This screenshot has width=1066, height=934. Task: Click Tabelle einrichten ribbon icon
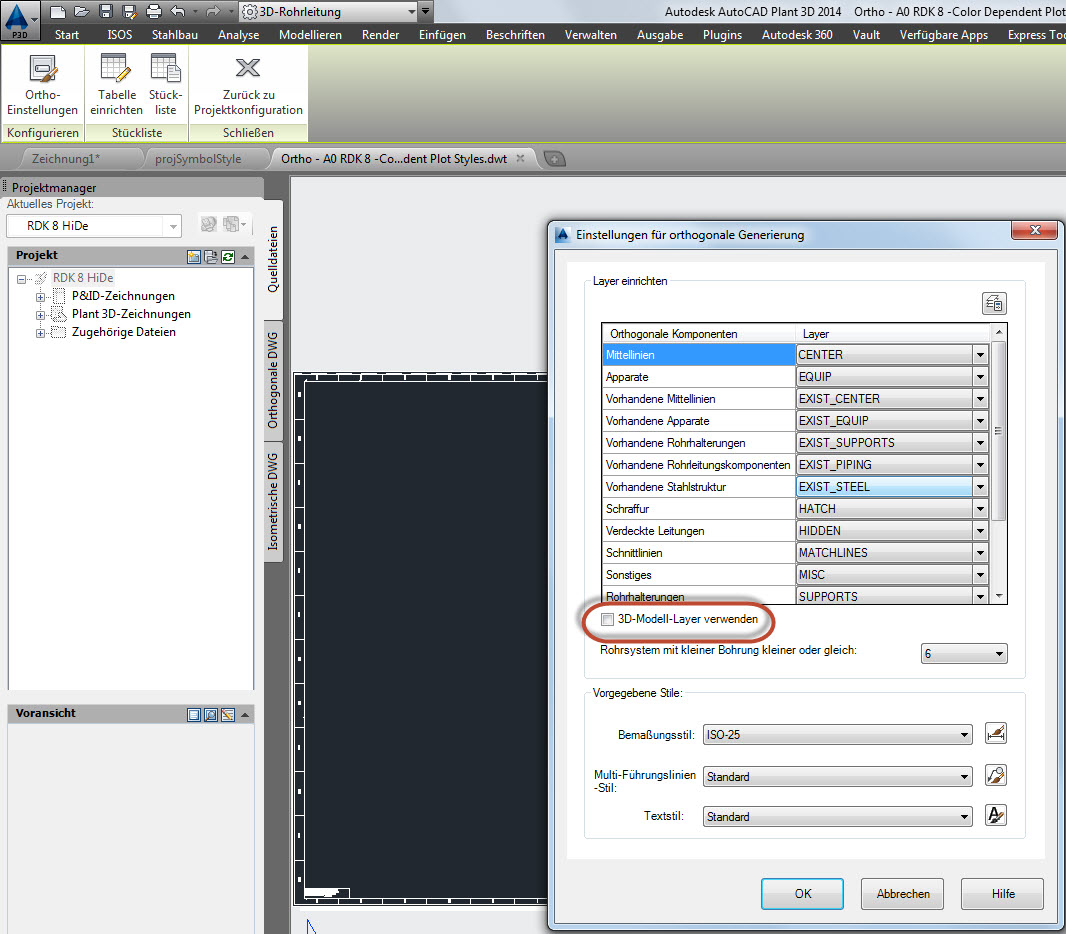pos(116,86)
